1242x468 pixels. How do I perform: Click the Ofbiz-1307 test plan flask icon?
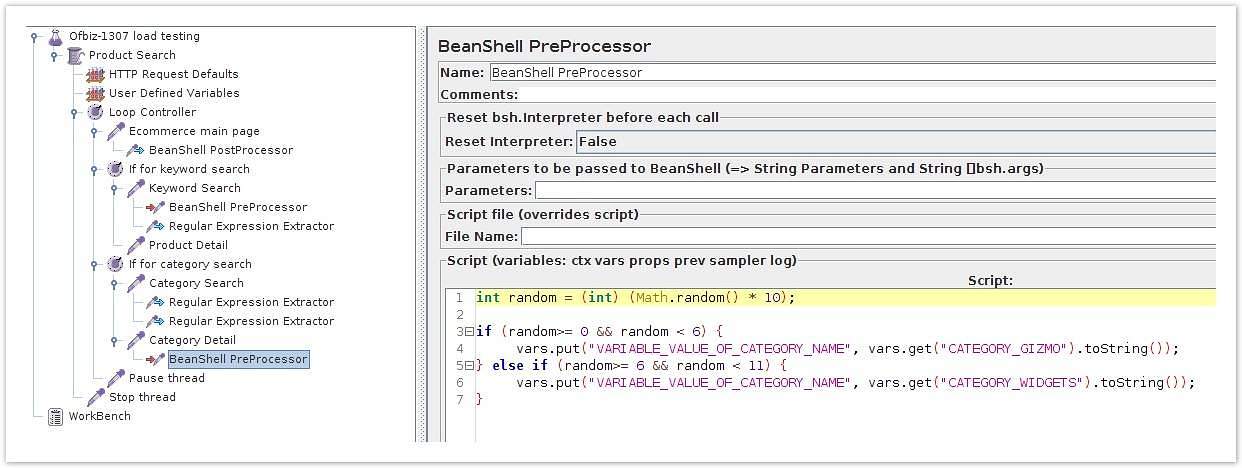pos(56,36)
